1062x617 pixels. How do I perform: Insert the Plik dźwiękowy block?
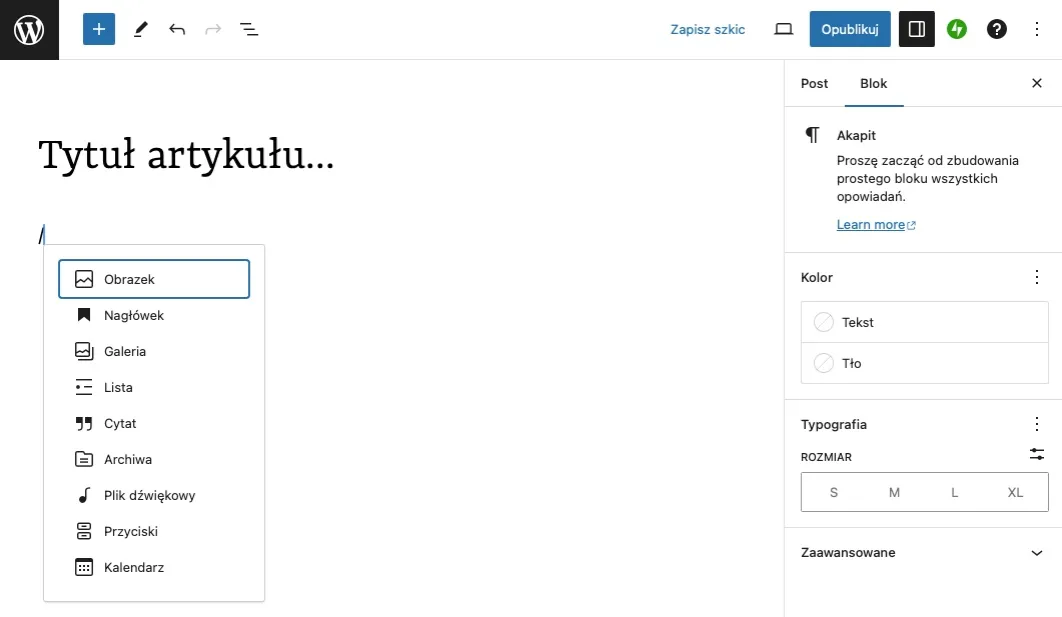point(154,495)
